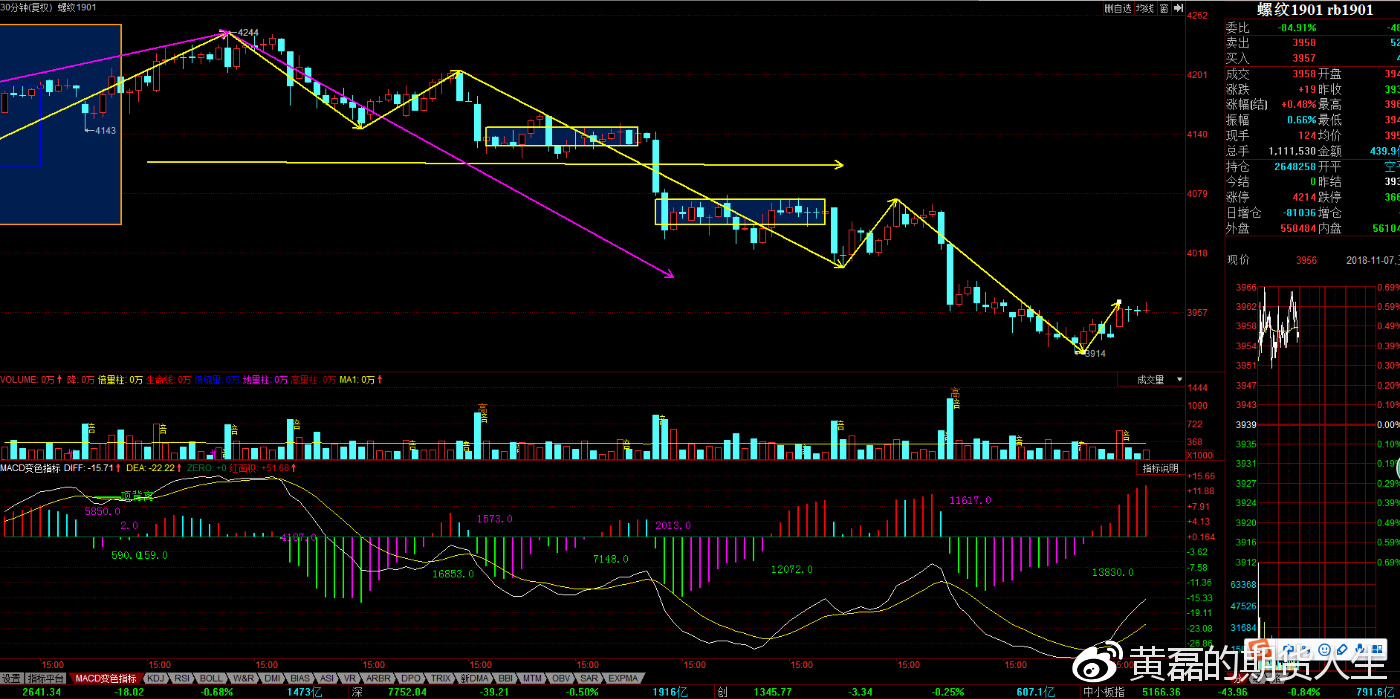
Task: Switch to the DPO indicator tab
Action: 410,678
